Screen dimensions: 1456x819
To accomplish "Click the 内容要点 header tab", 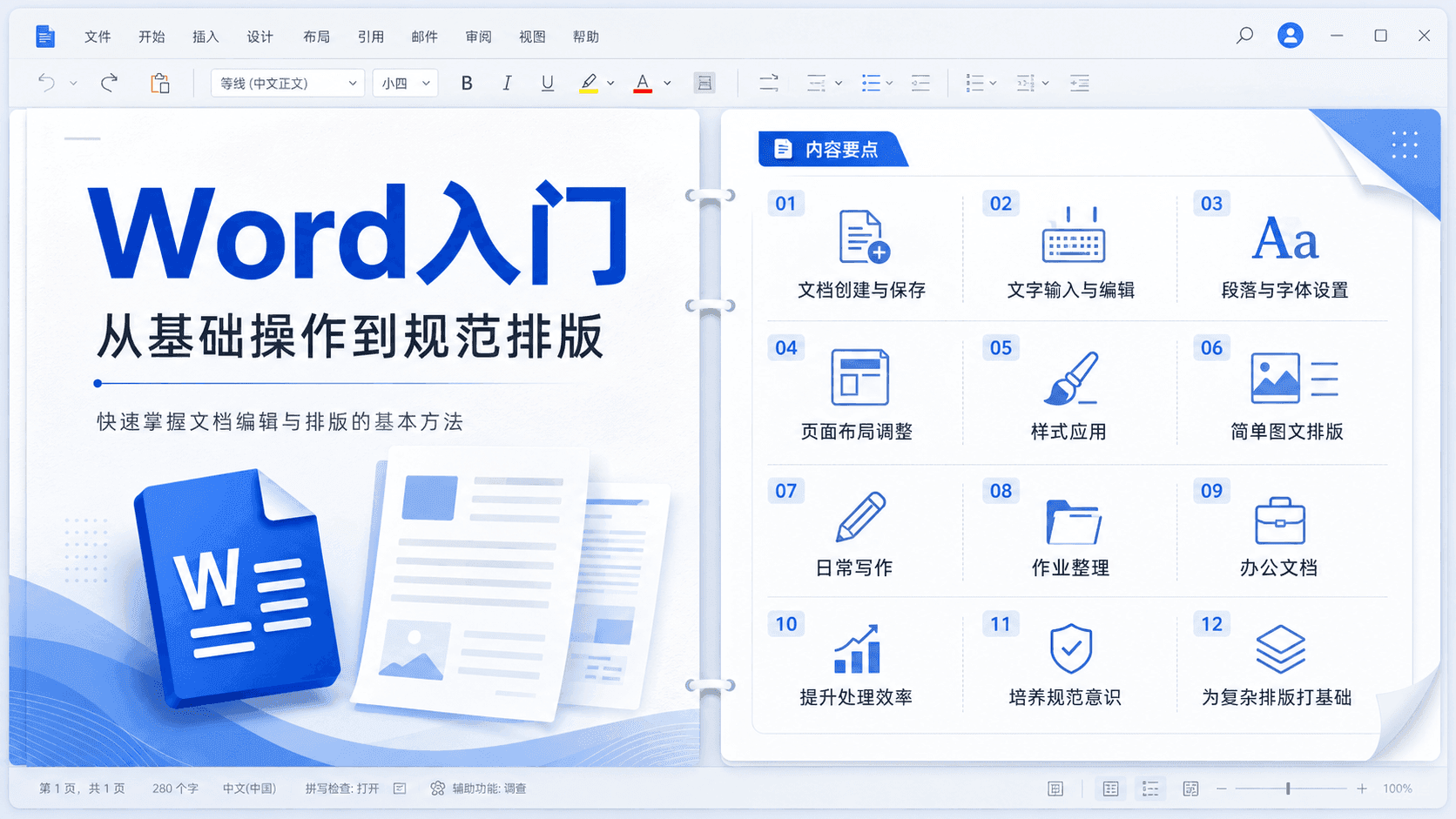I will coord(832,149).
